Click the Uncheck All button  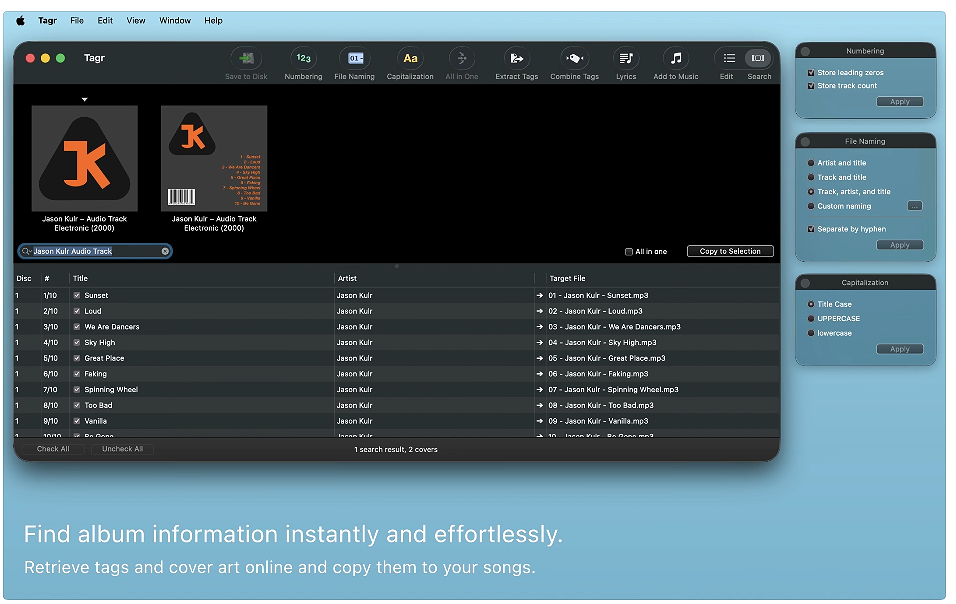pyautogui.click(x=123, y=449)
